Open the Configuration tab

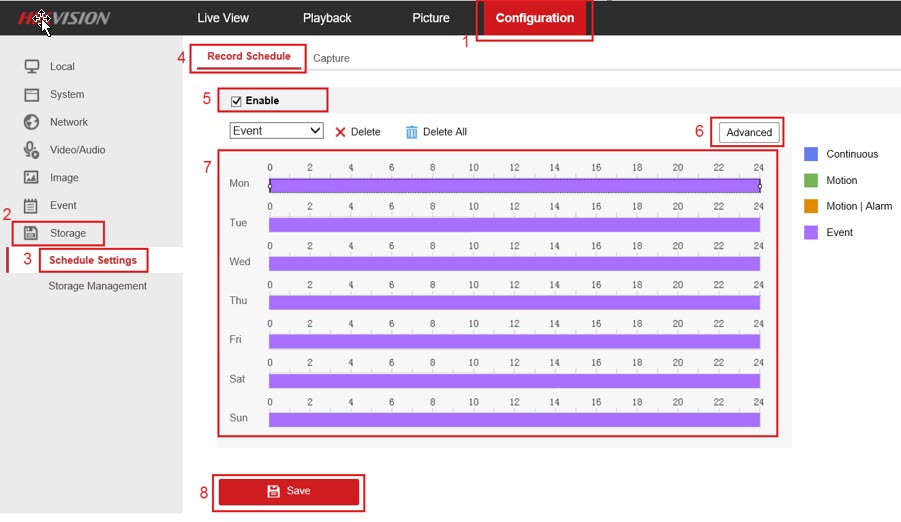tap(534, 18)
